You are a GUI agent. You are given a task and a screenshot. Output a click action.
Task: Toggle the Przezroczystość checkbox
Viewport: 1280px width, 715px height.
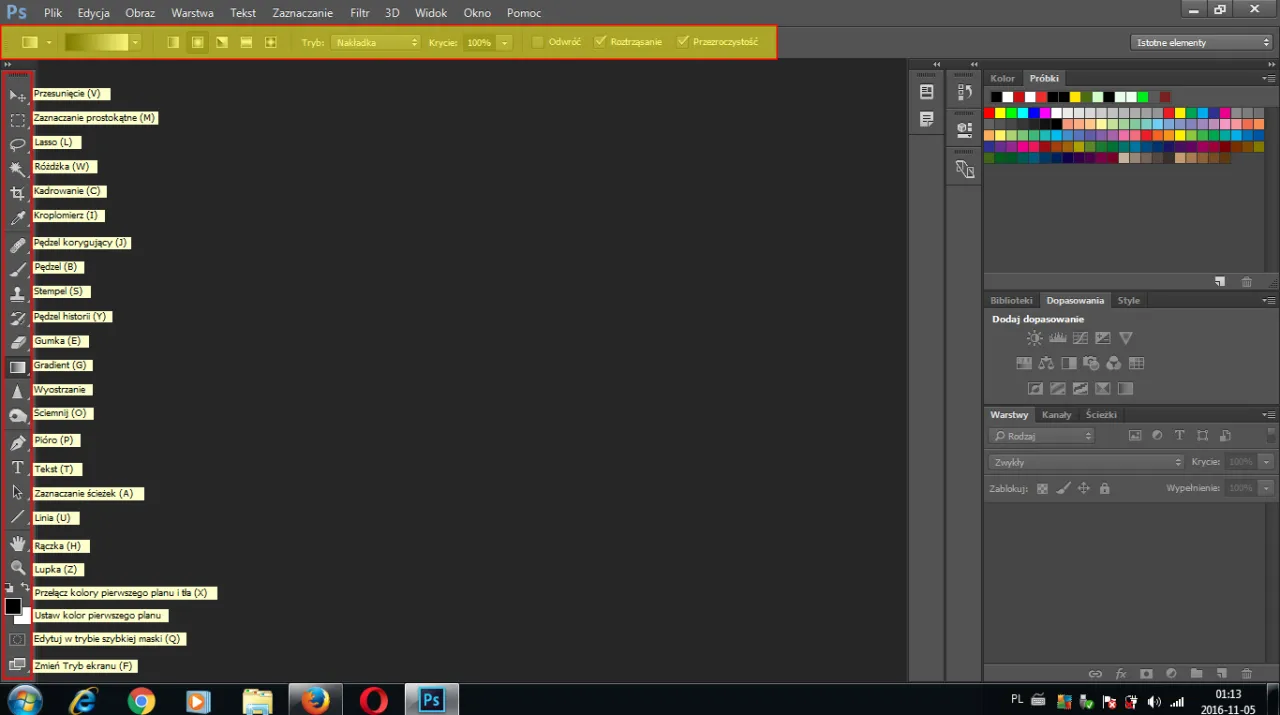point(683,42)
